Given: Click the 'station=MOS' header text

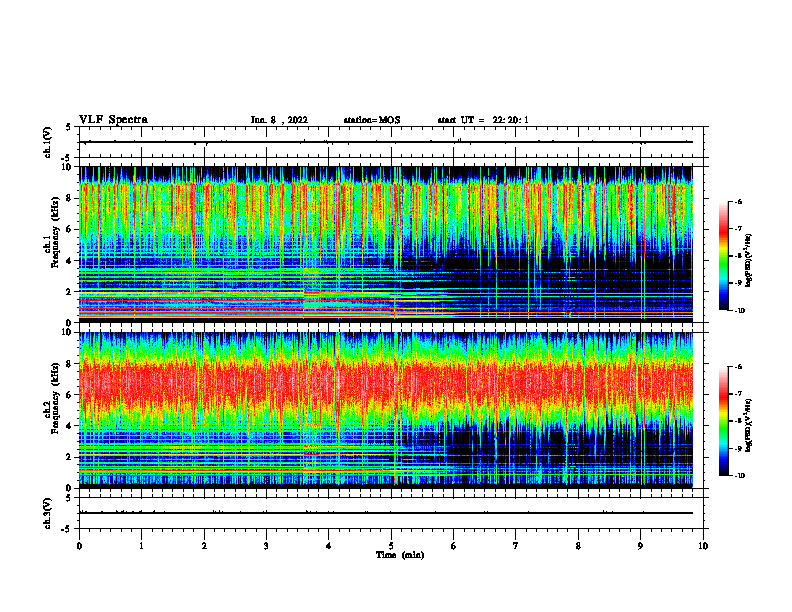Looking at the screenshot, I should 372,120.
